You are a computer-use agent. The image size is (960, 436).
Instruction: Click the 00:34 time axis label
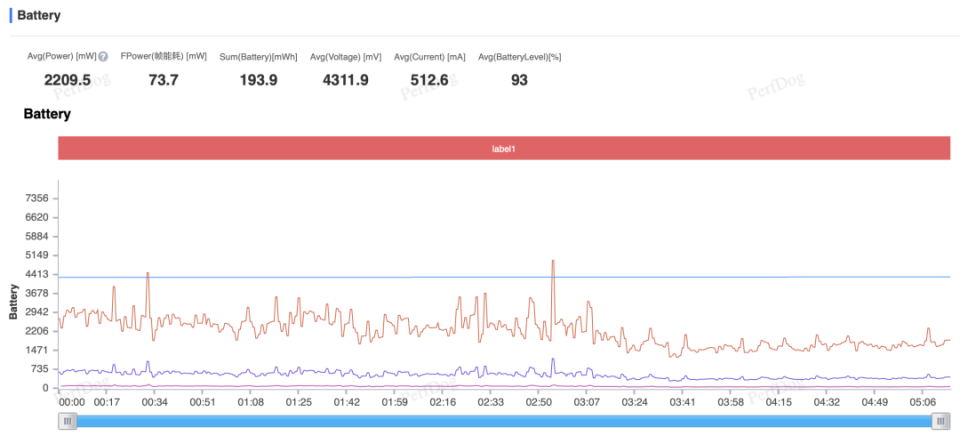point(154,402)
